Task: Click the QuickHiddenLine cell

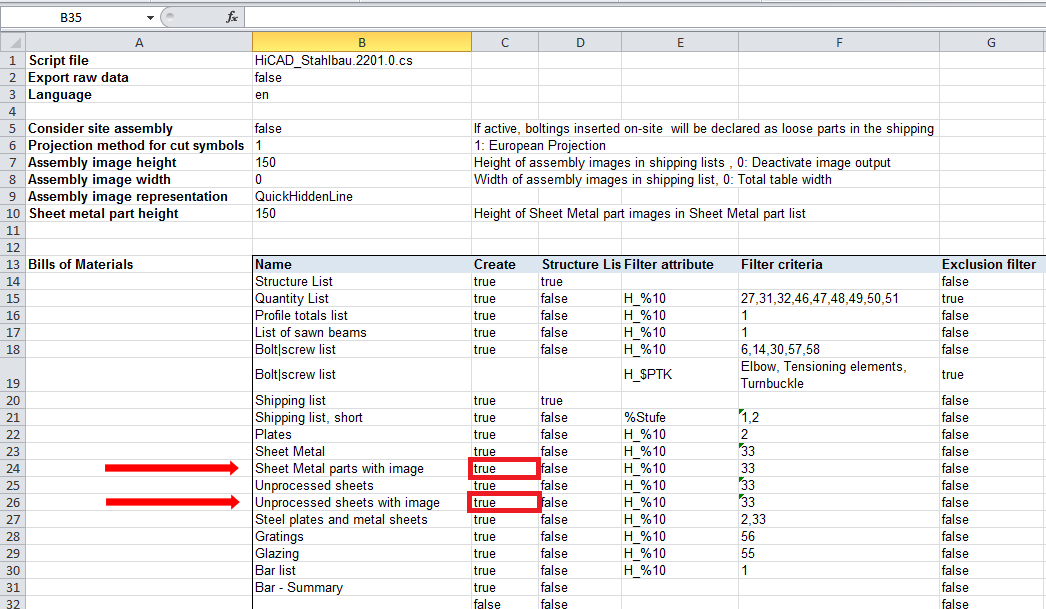Action: point(361,197)
